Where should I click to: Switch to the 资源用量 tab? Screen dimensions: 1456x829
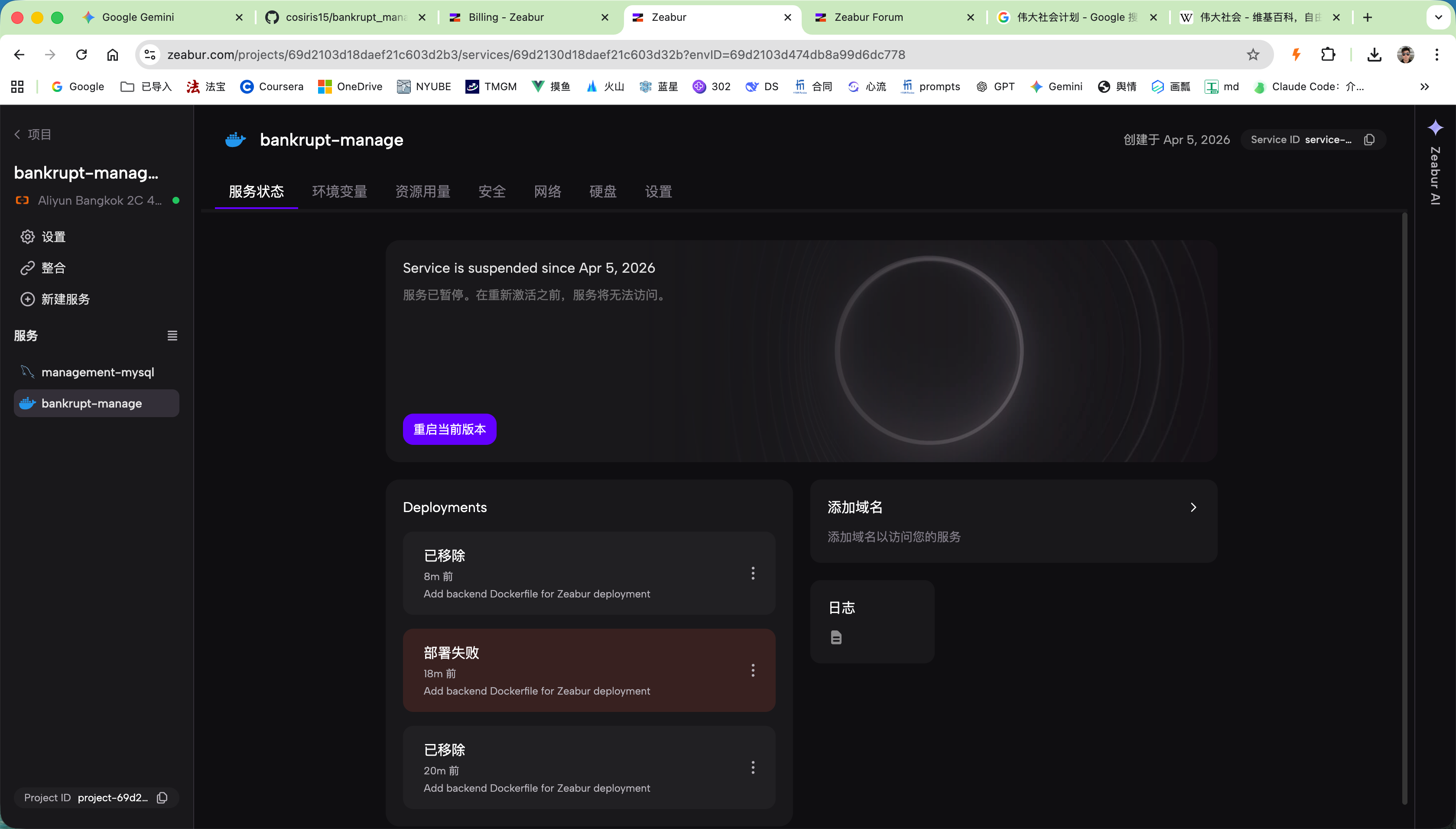tap(423, 191)
